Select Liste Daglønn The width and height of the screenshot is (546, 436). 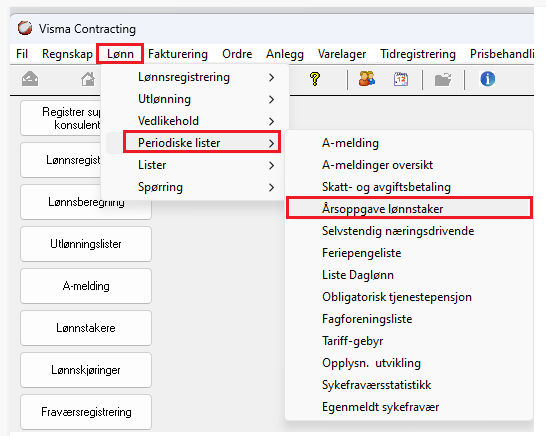pos(409,275)
